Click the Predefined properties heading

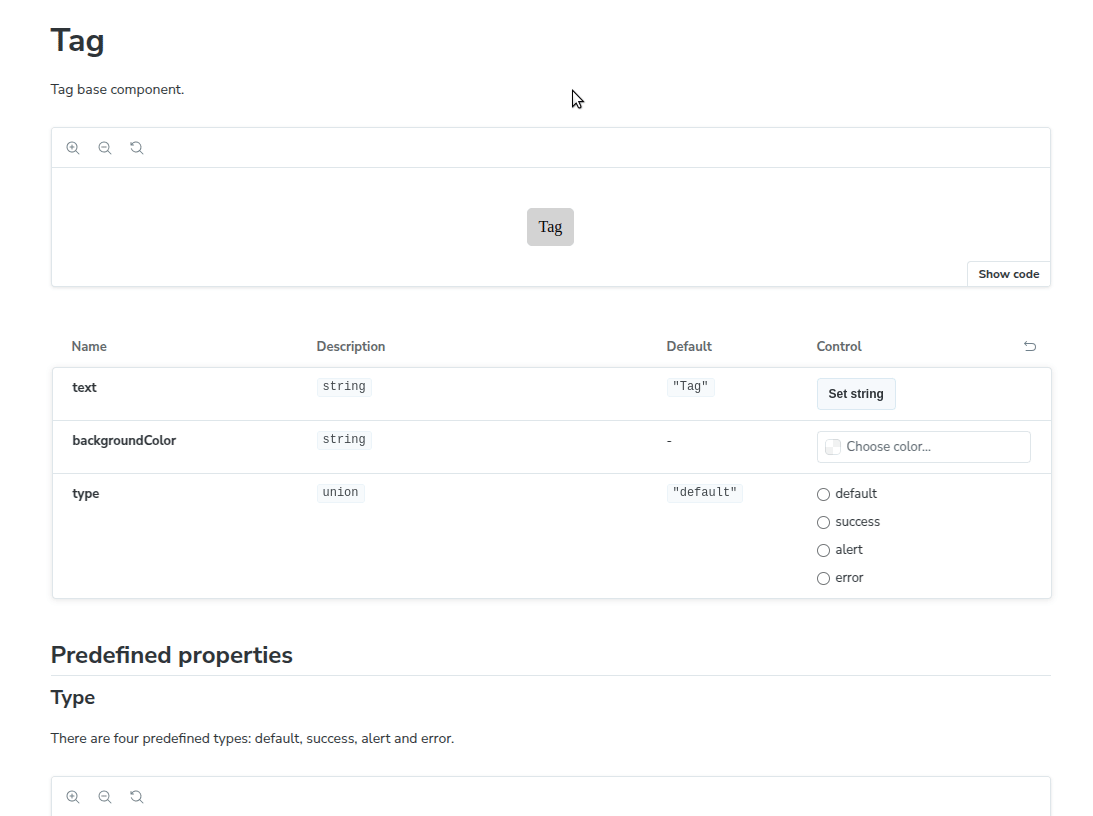(x=172, y=655)
